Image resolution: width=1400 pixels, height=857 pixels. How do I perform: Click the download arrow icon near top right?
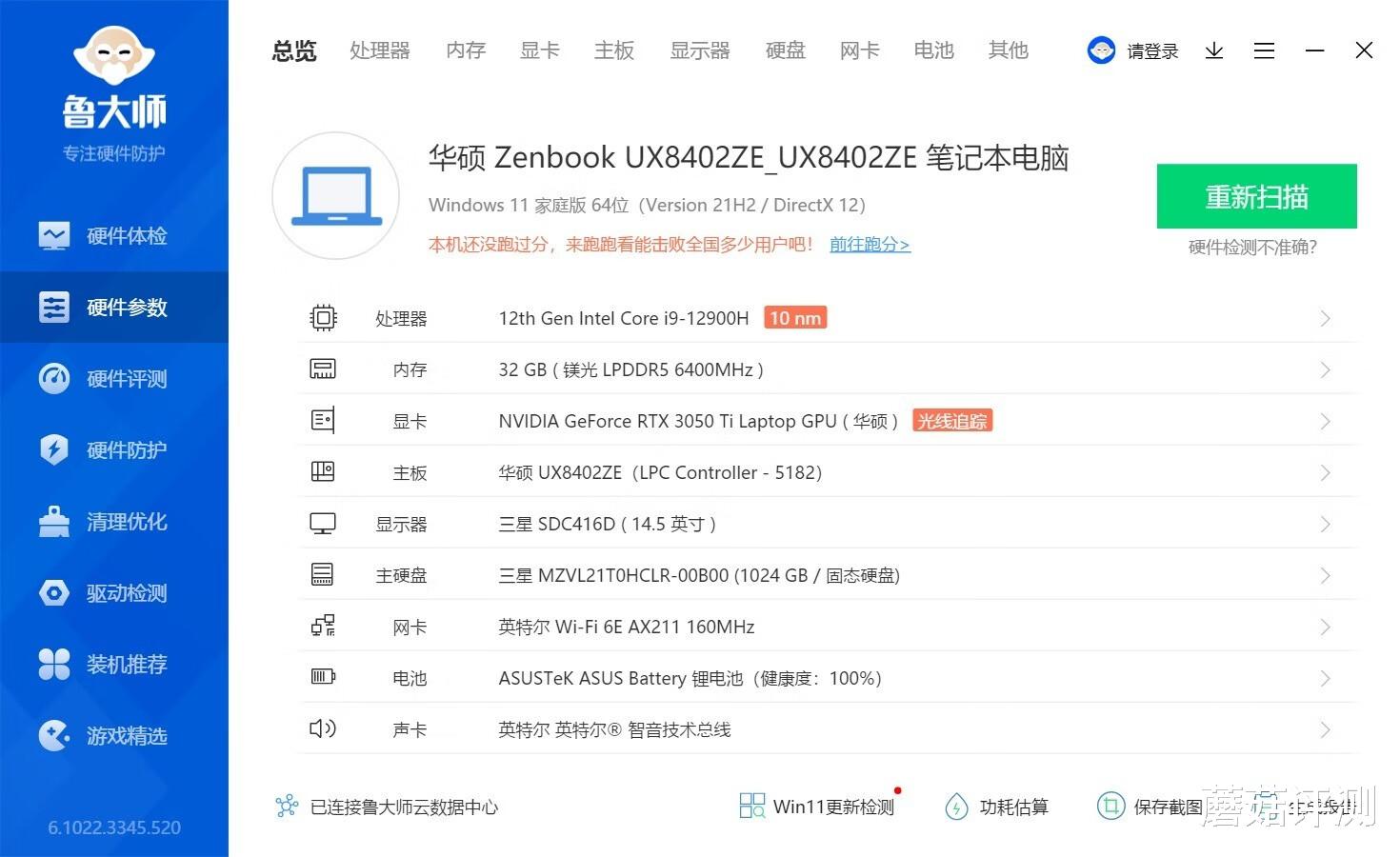[1213, 50]
